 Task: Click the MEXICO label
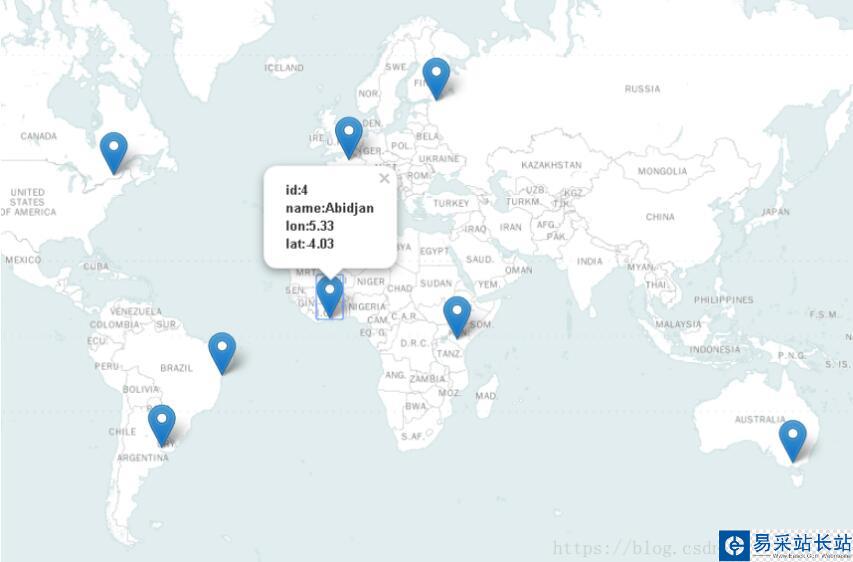click(23, 260)
